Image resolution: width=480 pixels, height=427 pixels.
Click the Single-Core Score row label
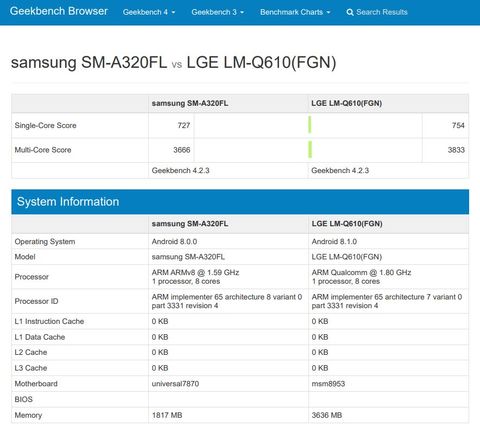tap(45, 125)
